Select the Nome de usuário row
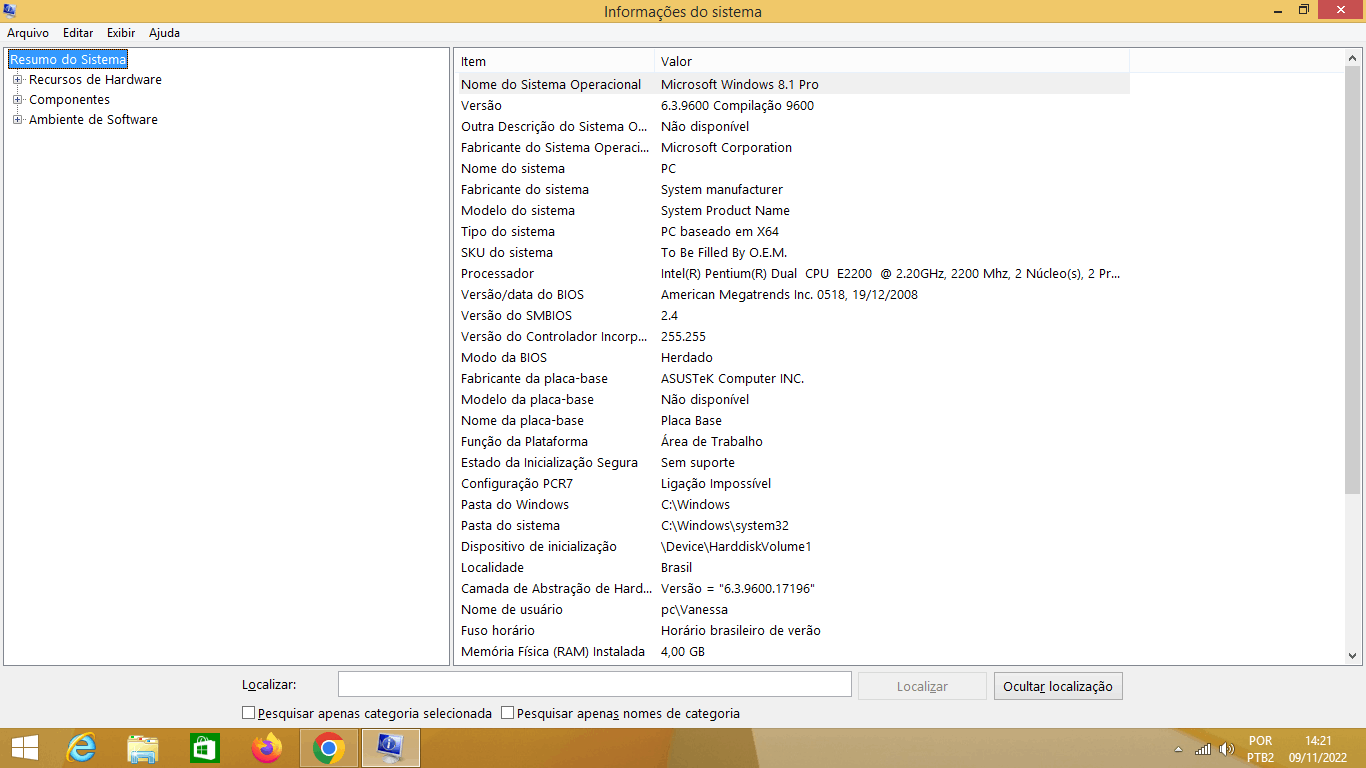This screenshot has height=768, width=1366. point(793,609)
